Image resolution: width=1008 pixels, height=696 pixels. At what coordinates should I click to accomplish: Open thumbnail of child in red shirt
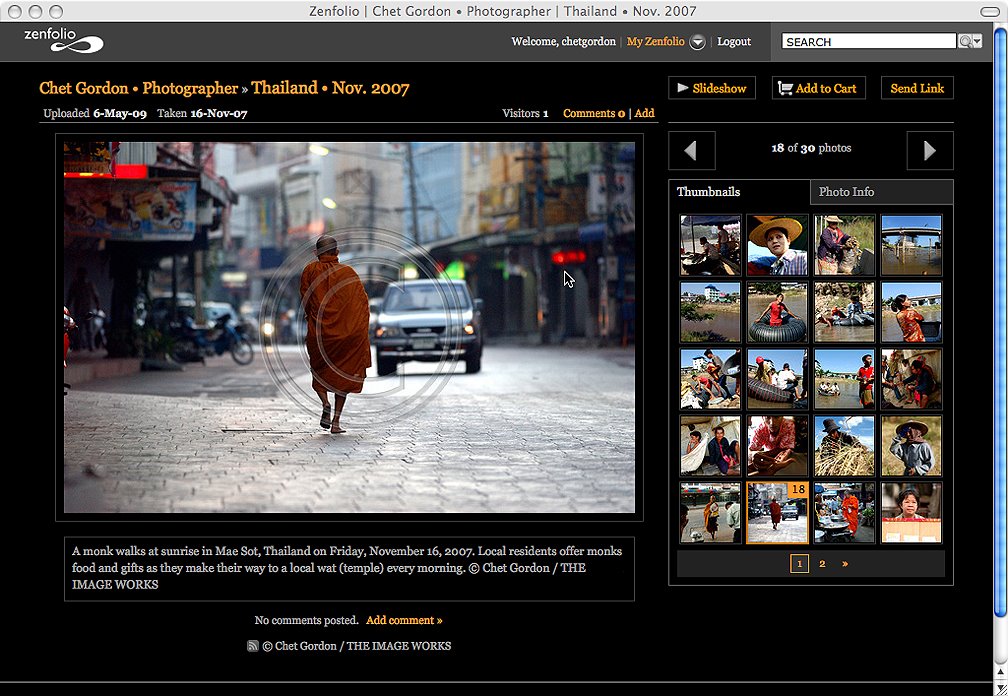coord(911,513)
